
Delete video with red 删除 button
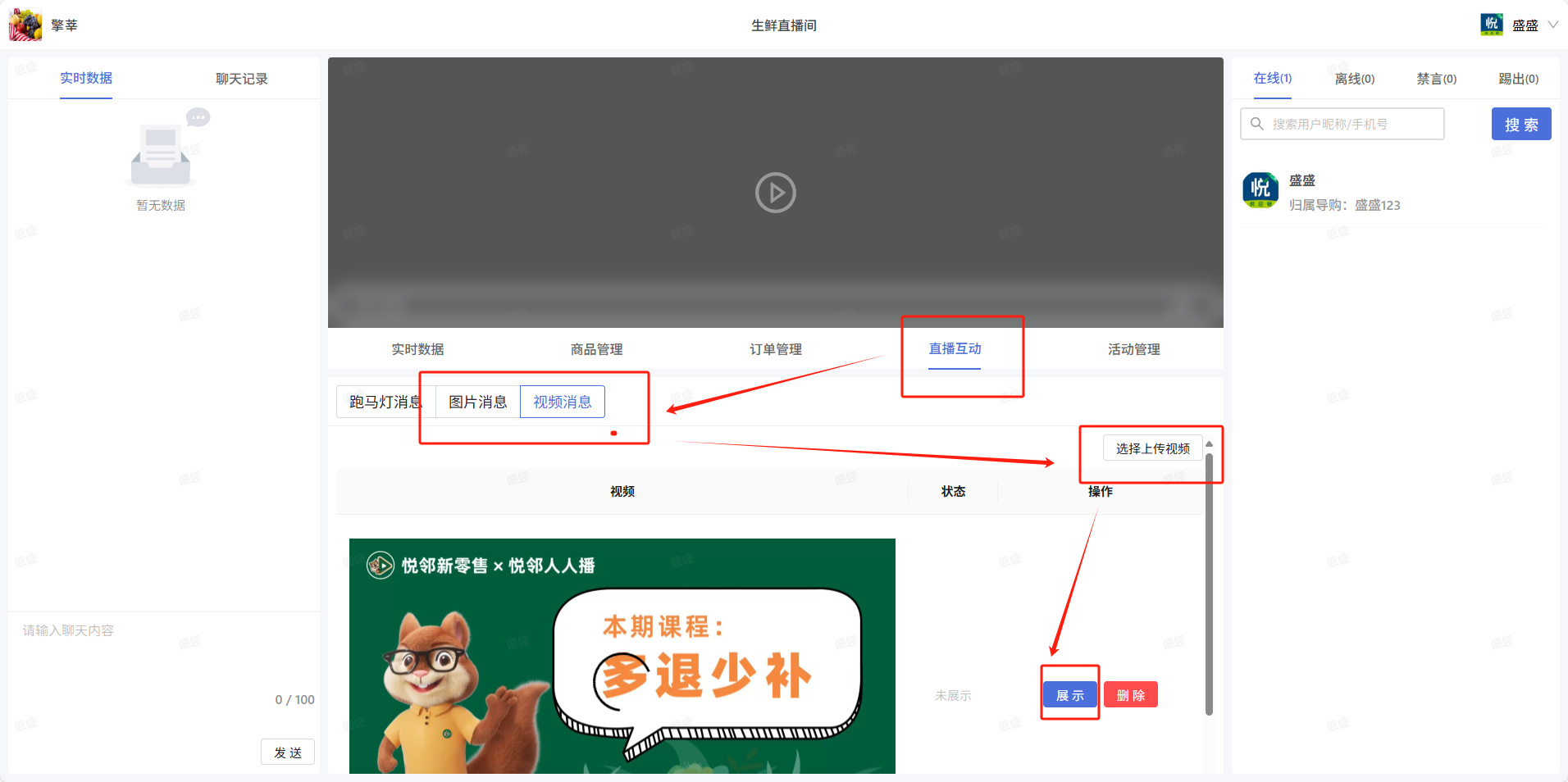1130,695
